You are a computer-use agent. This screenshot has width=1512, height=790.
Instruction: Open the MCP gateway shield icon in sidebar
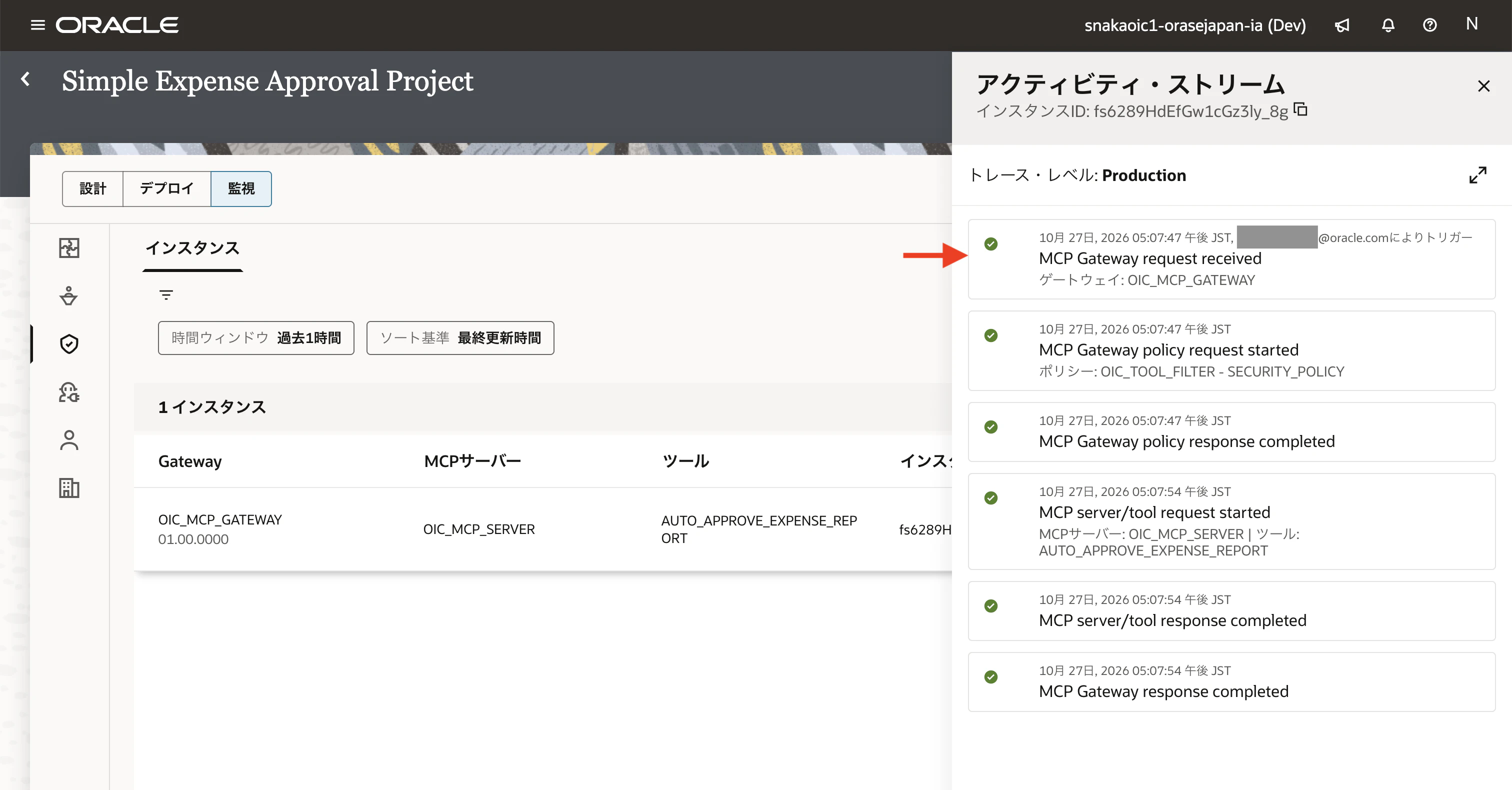69,344
